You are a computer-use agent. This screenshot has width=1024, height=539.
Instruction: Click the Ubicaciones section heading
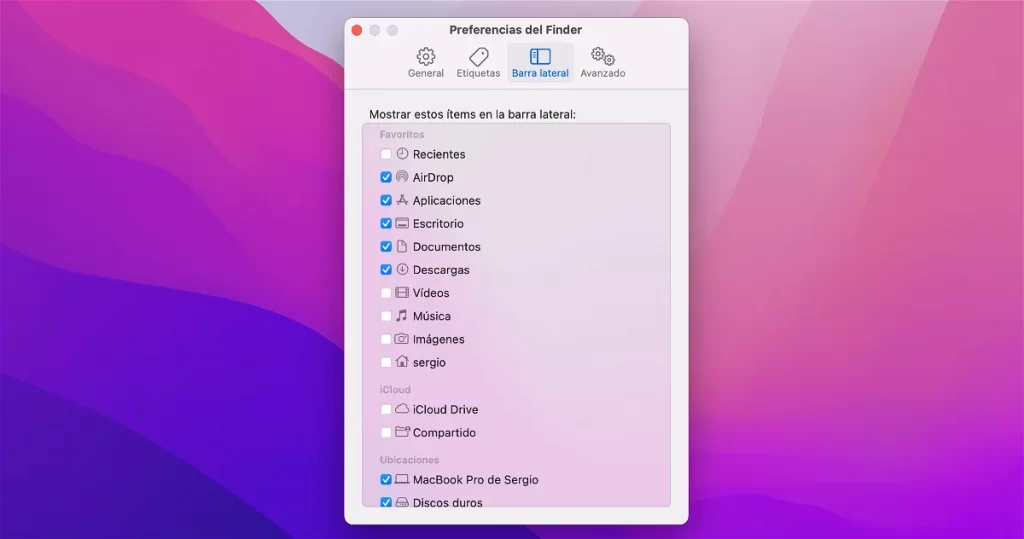click(x=409, y=459)
